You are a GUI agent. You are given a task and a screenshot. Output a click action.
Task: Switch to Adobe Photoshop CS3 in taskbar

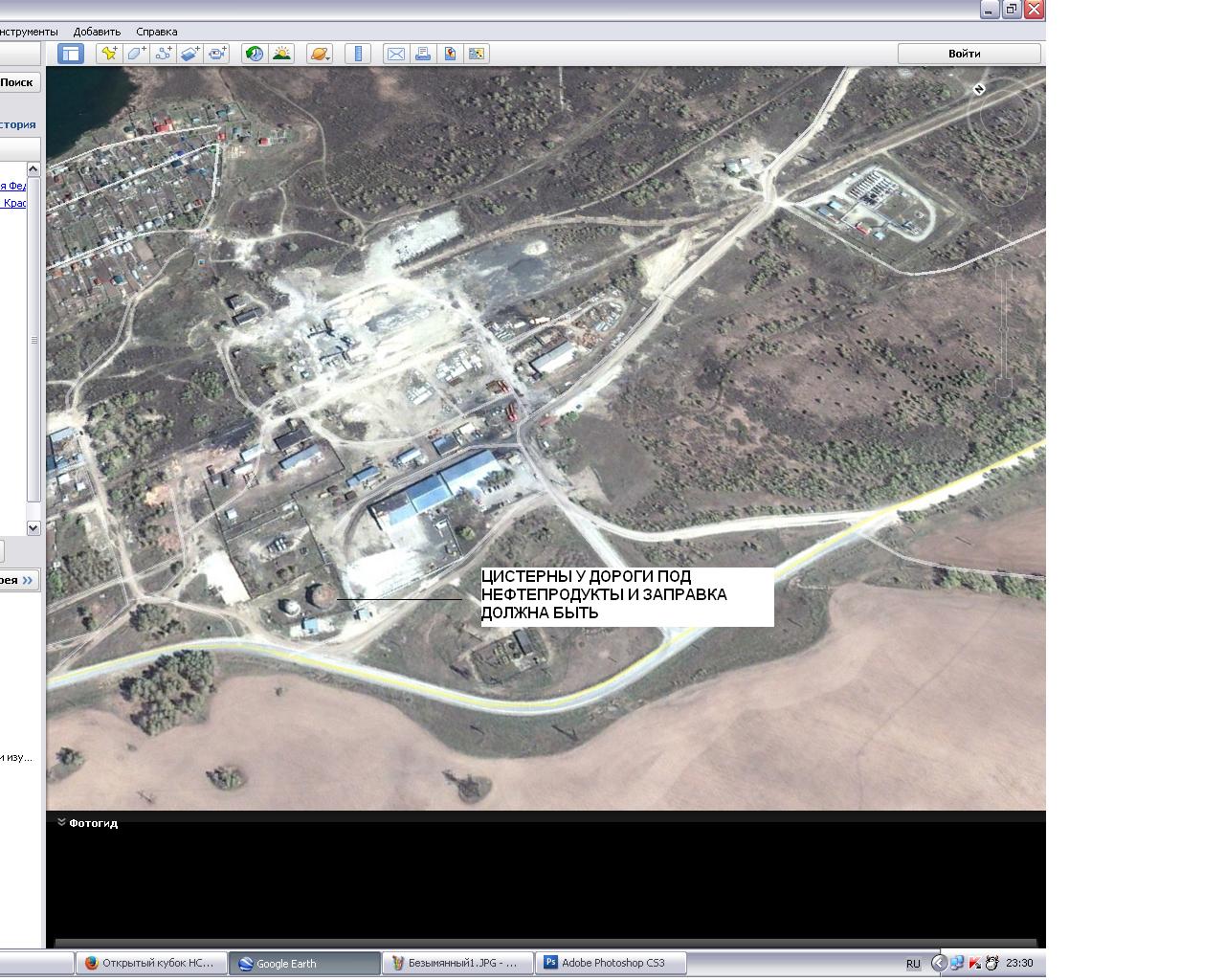coord(611,963)
